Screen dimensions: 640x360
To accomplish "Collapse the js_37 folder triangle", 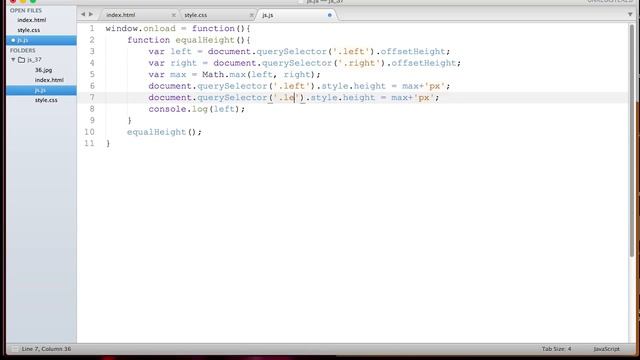I will tap(13, 60).
